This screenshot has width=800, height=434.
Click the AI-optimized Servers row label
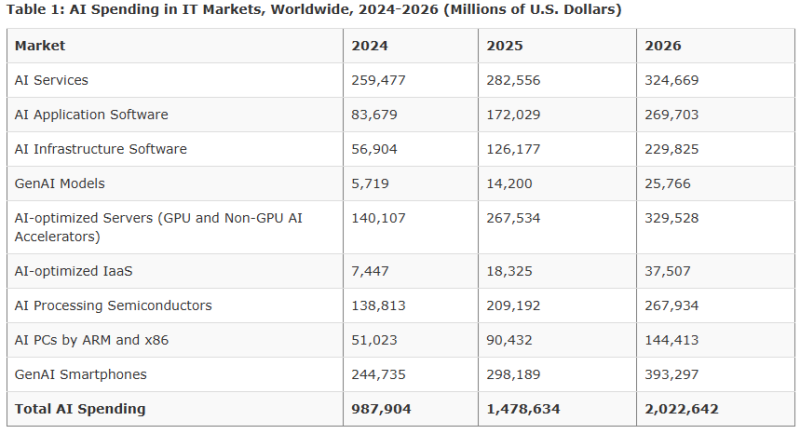159,227
